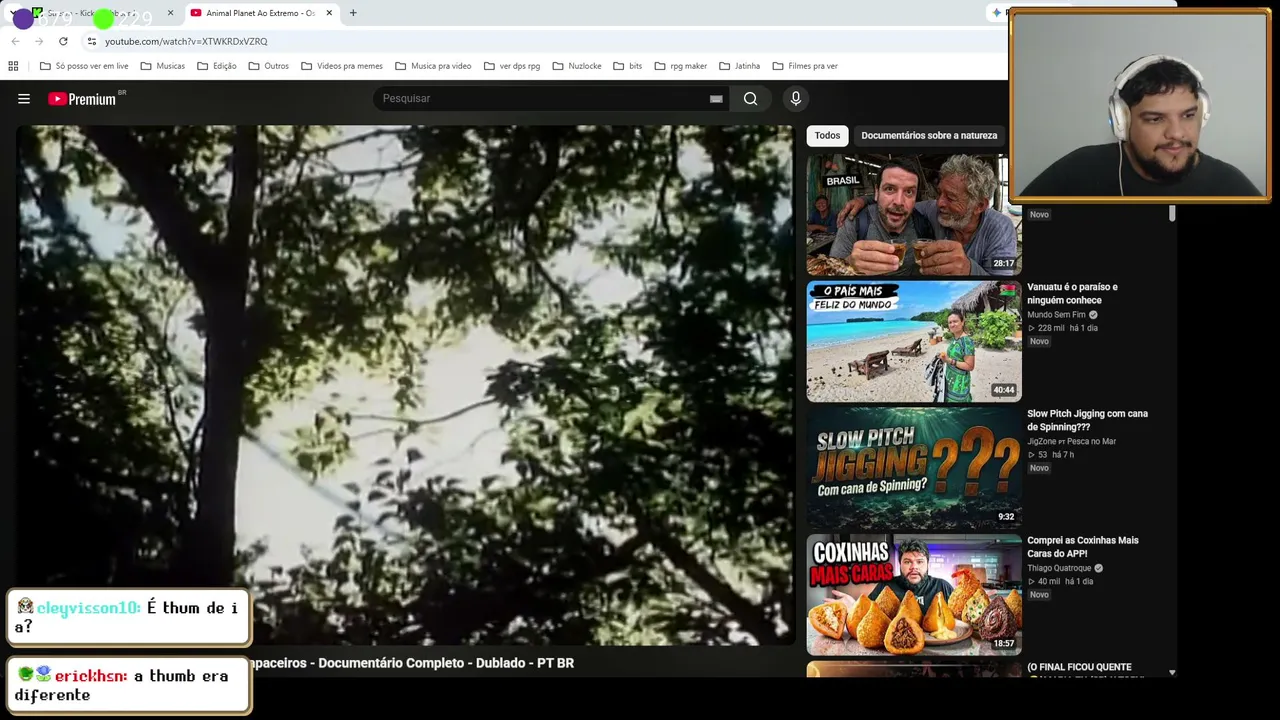
Task: Click the scrollbar down arrow in sidebar
Action: [x=1172, y=673]
